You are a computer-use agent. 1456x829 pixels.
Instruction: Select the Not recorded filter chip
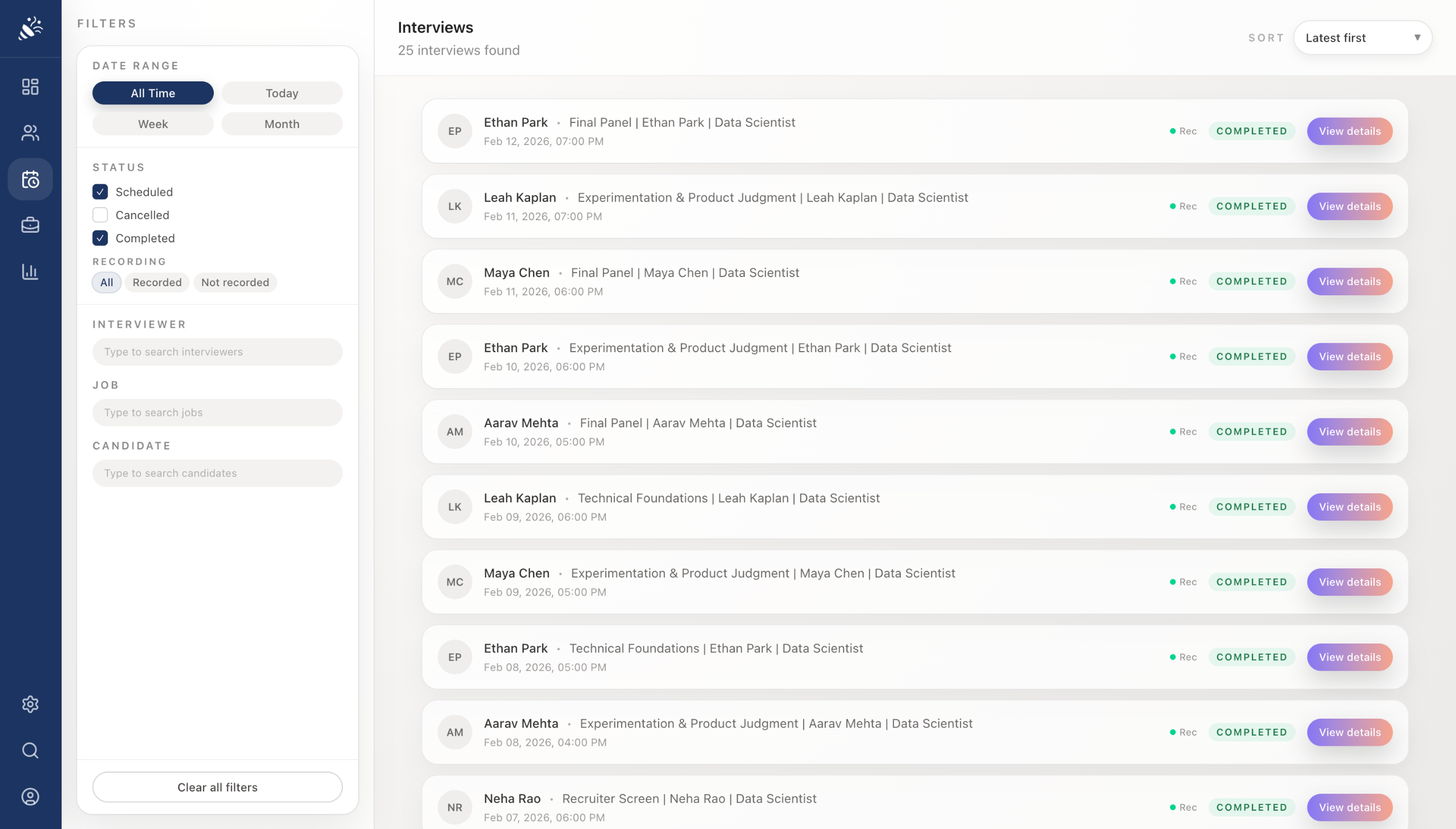coord(235,282)
